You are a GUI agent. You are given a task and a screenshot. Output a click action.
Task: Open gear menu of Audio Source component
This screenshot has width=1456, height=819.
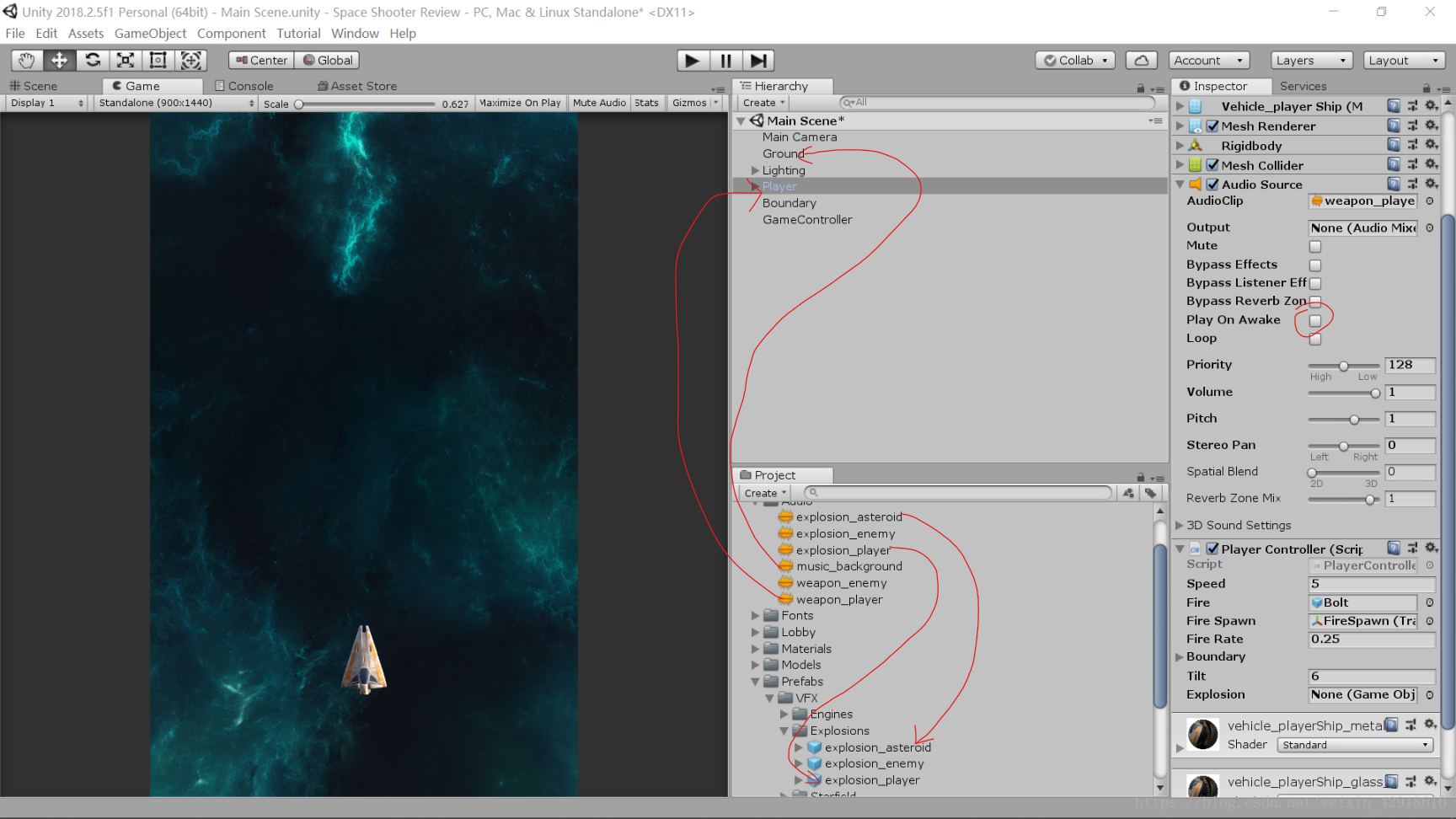click(1431, 184)
